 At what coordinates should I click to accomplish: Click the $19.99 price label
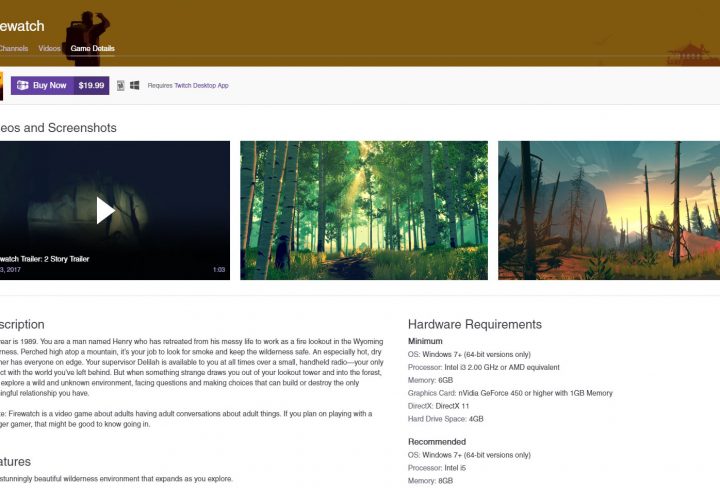point(91,86)
